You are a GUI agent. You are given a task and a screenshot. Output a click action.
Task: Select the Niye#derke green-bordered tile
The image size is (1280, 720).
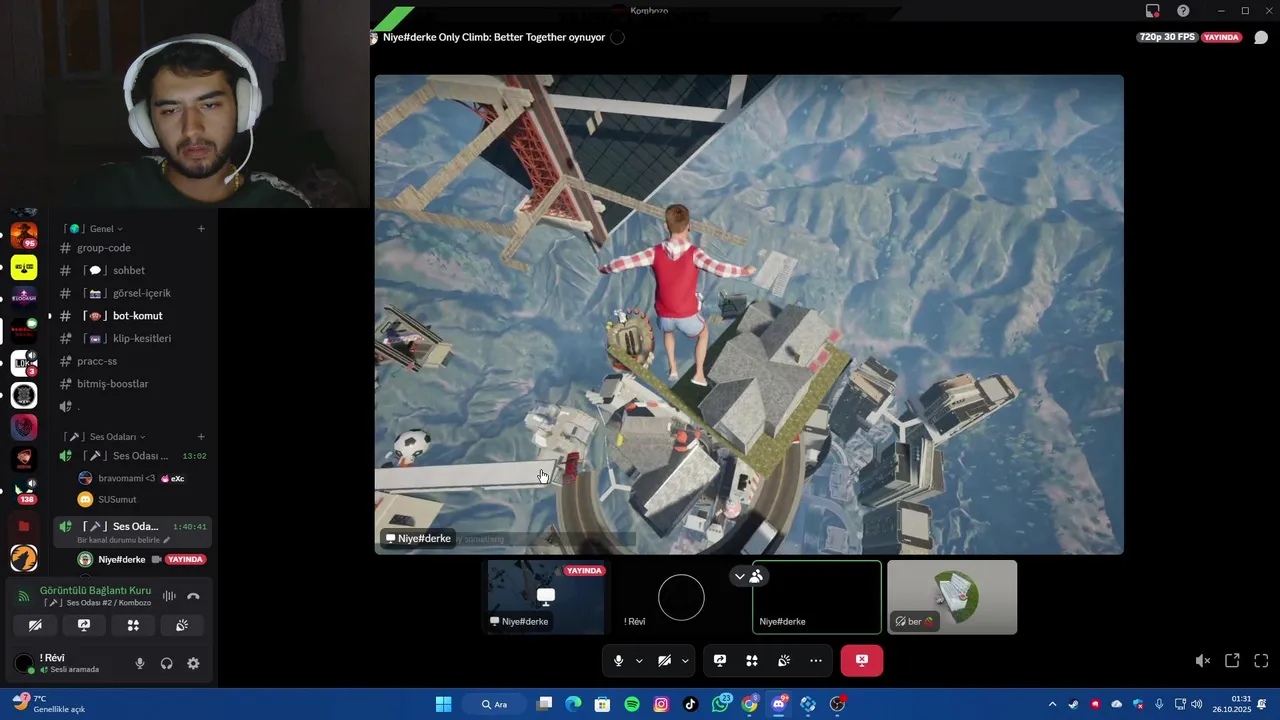(x=817, y=597)
